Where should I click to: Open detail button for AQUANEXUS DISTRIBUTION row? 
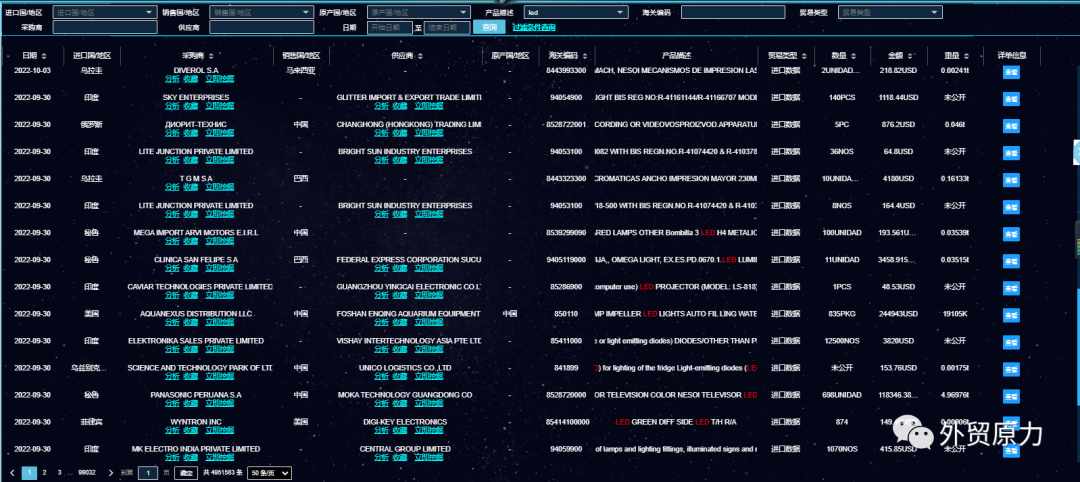[x=1011, y=316]
